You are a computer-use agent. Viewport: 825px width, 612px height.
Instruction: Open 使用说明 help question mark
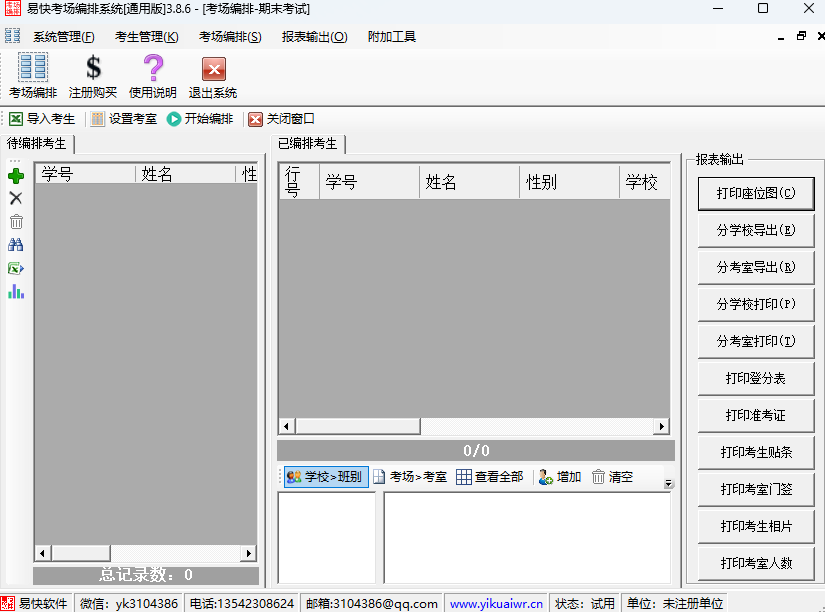[153, 76]
